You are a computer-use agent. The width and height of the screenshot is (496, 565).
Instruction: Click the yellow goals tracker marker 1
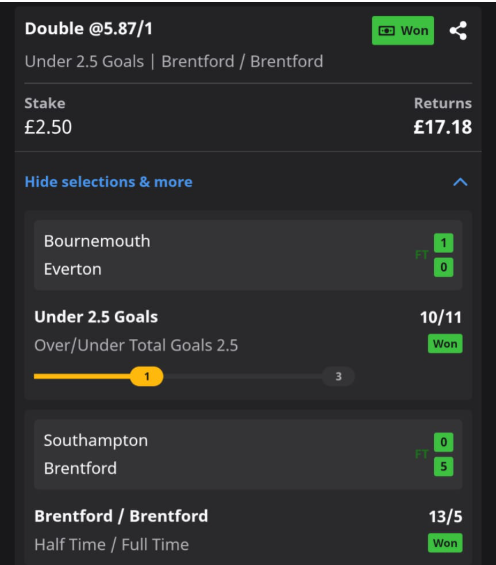click(147, 377)
